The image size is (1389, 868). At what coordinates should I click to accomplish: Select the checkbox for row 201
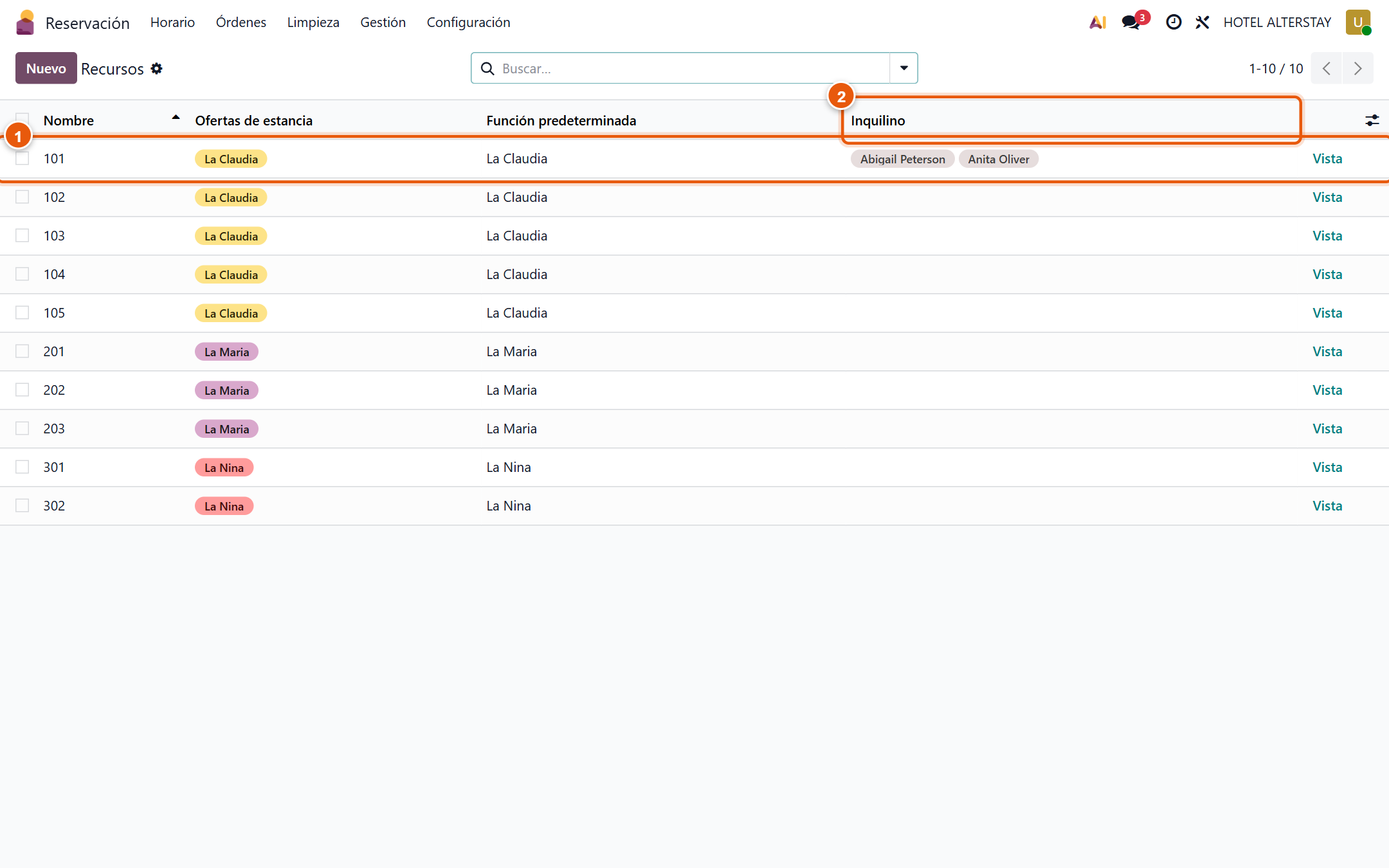[23, 351]
